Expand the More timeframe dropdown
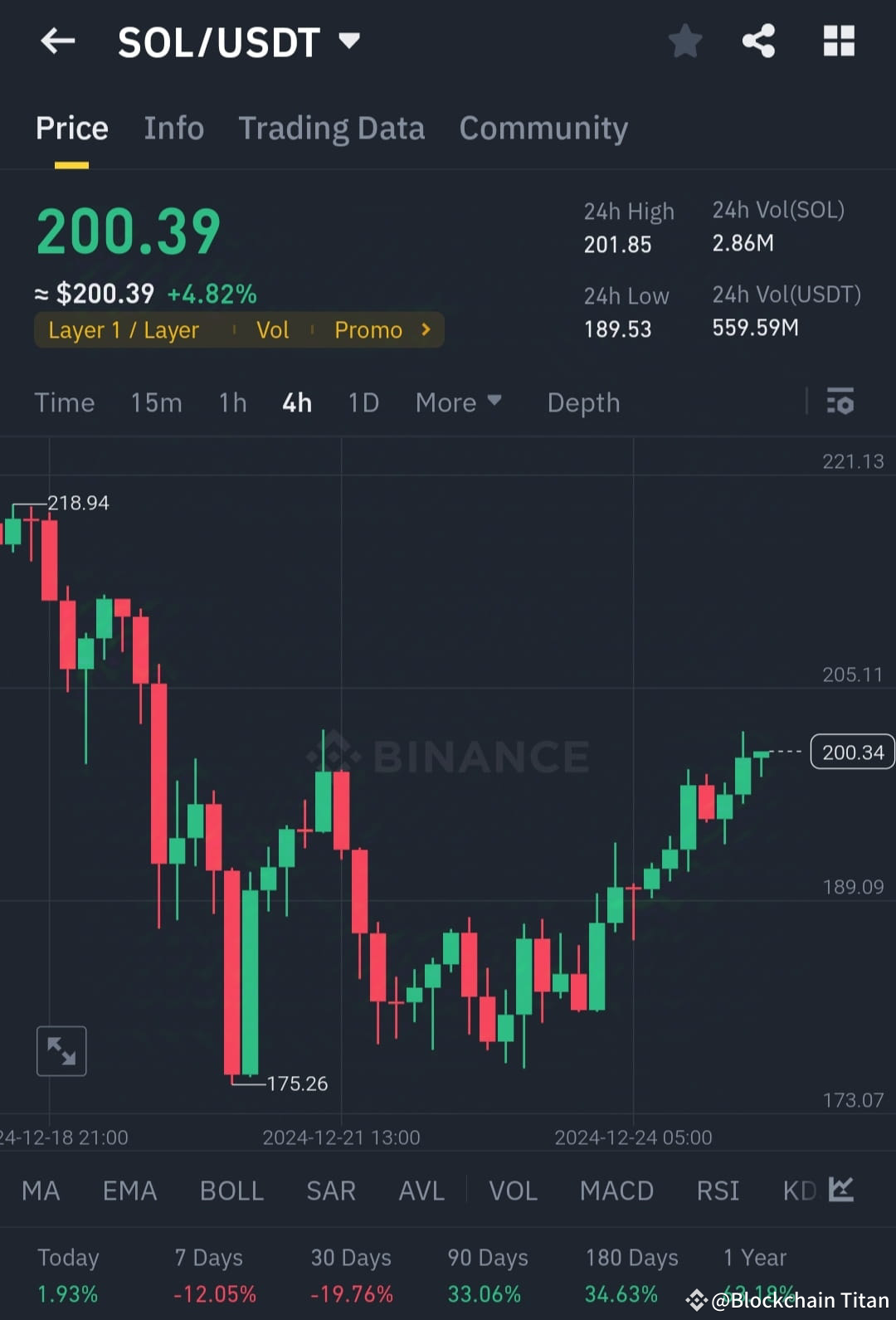Viewport: 896px width, 1320px height. (459, 402)
